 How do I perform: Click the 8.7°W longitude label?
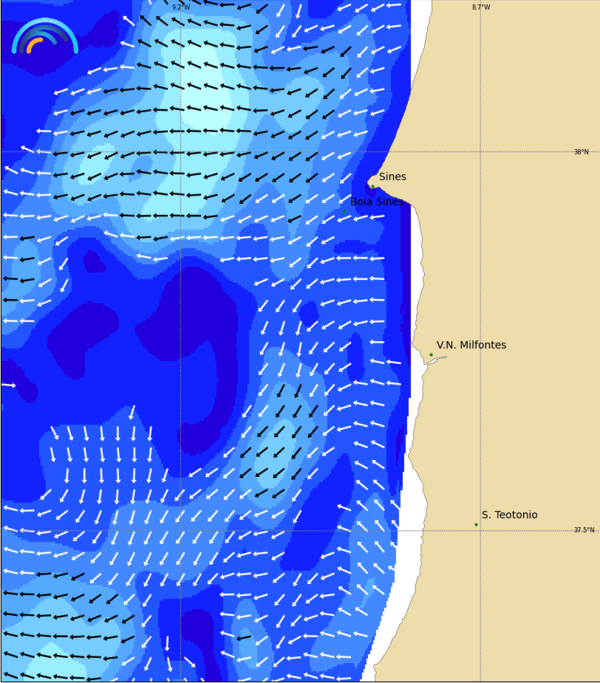point(481,7)
